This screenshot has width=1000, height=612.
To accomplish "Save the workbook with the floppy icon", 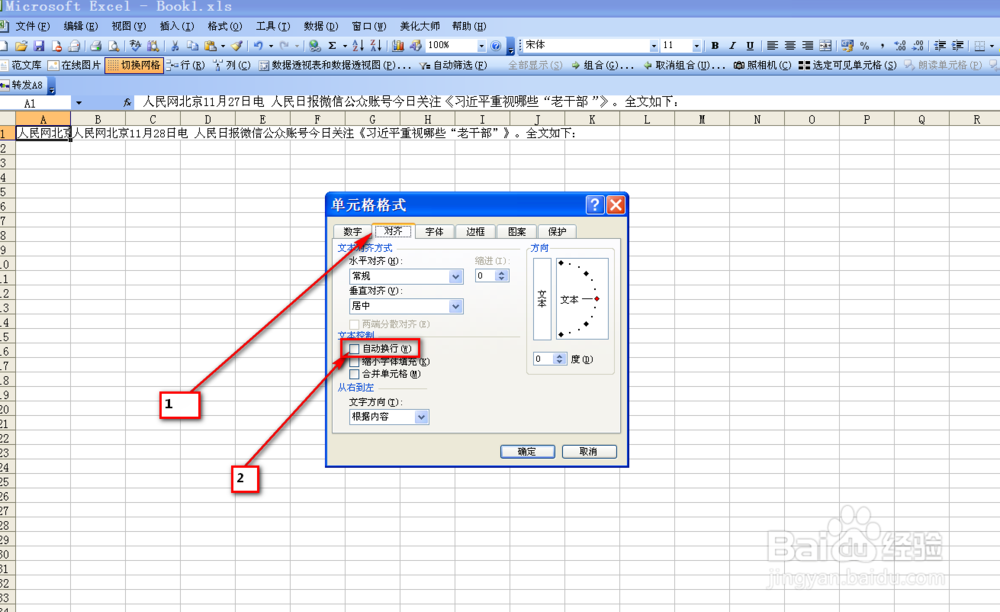I will 39,46.
